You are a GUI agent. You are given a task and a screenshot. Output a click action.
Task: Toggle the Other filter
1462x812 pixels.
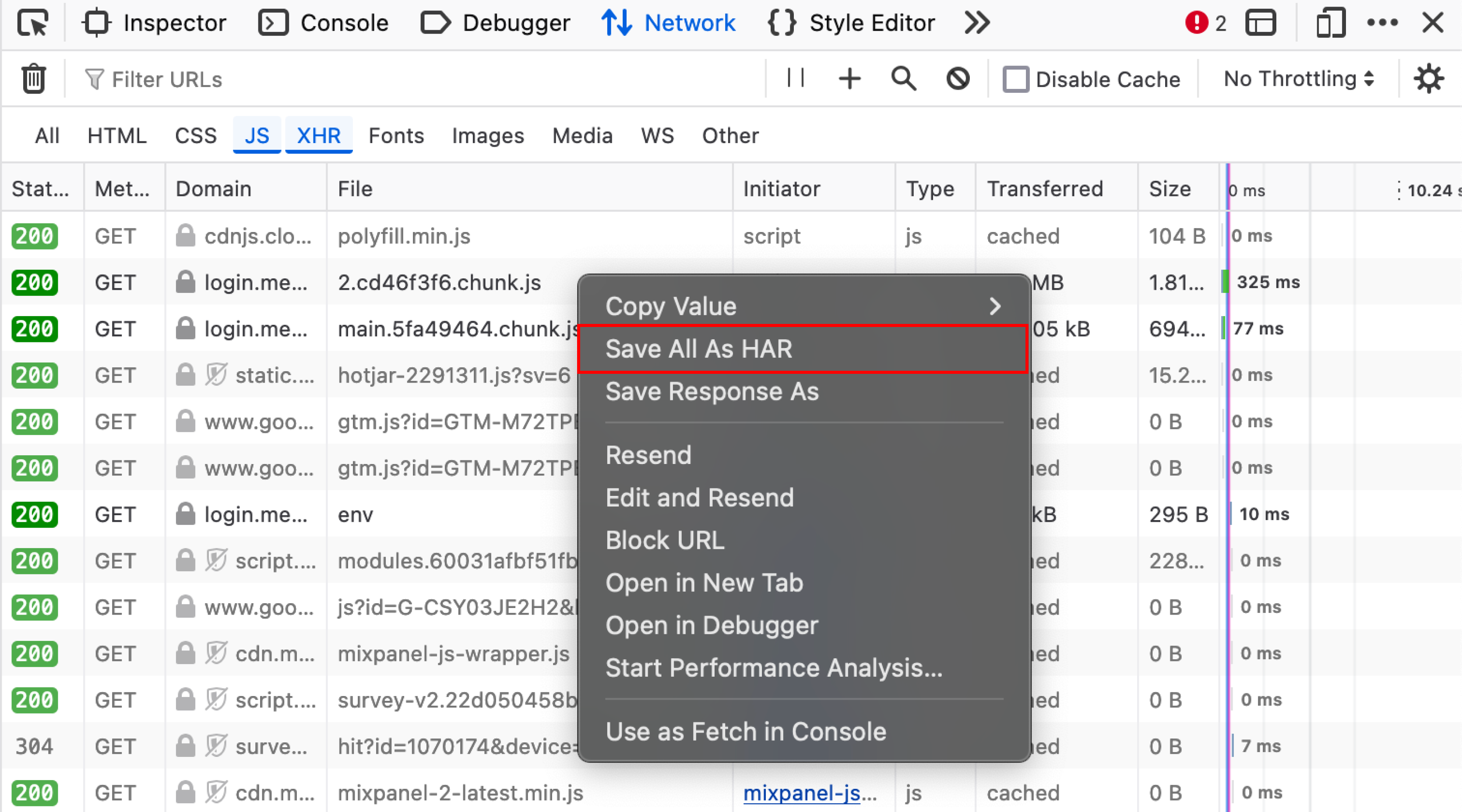[x=730, y=136]
